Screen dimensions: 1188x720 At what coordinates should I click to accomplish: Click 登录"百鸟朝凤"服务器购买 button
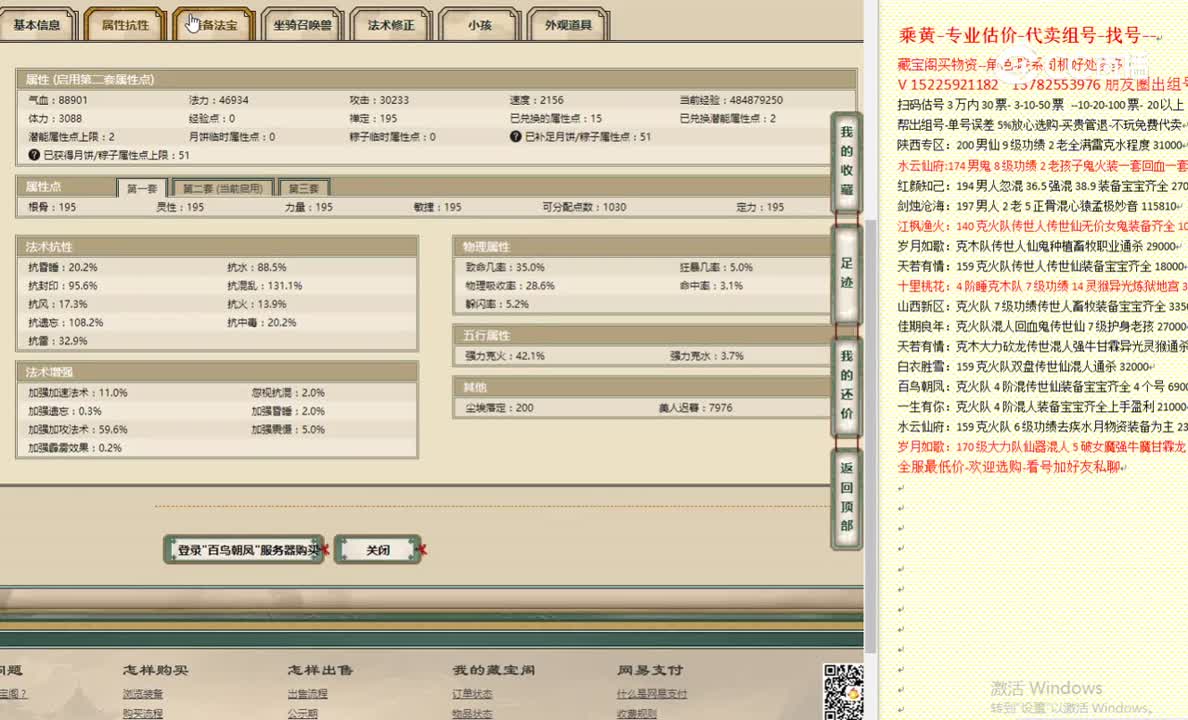coord(244,549)
